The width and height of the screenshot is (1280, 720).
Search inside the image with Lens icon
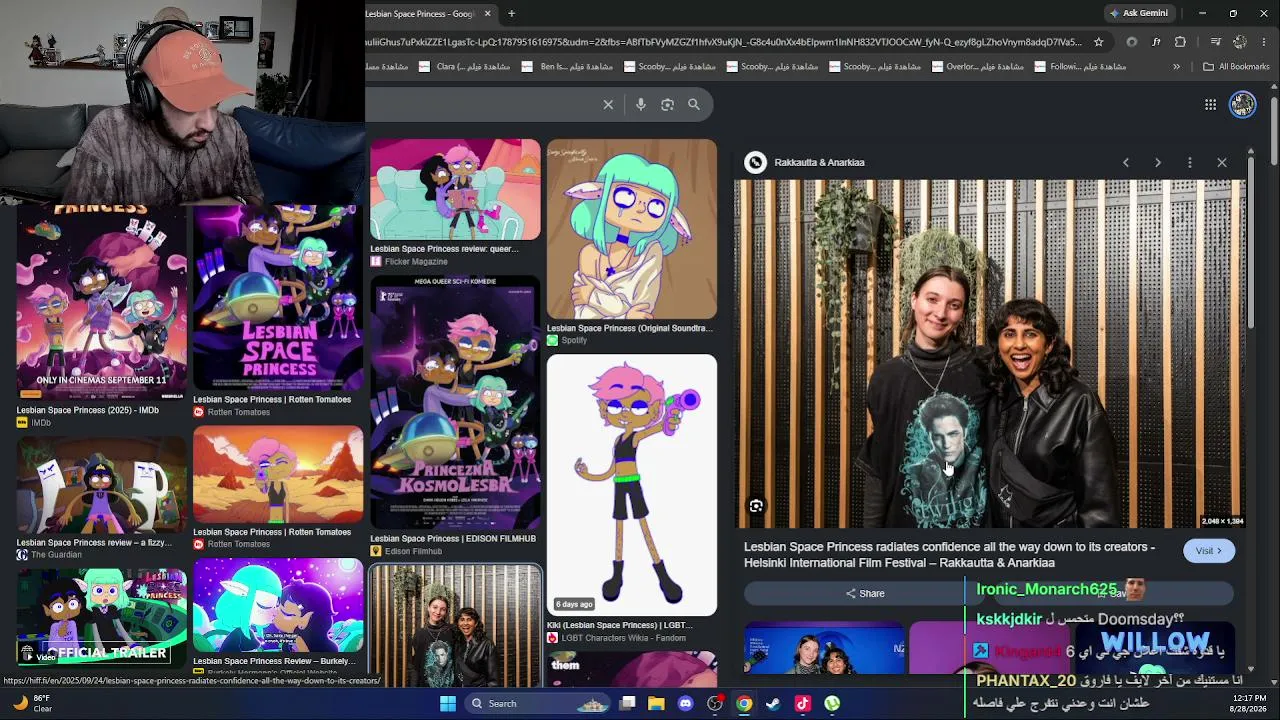[x=756, y=506]
